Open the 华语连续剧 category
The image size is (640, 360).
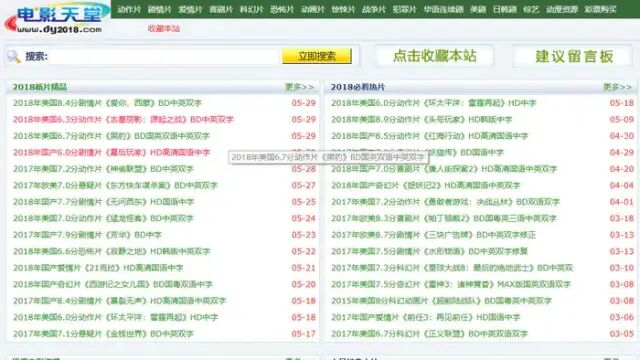(443, 9)
